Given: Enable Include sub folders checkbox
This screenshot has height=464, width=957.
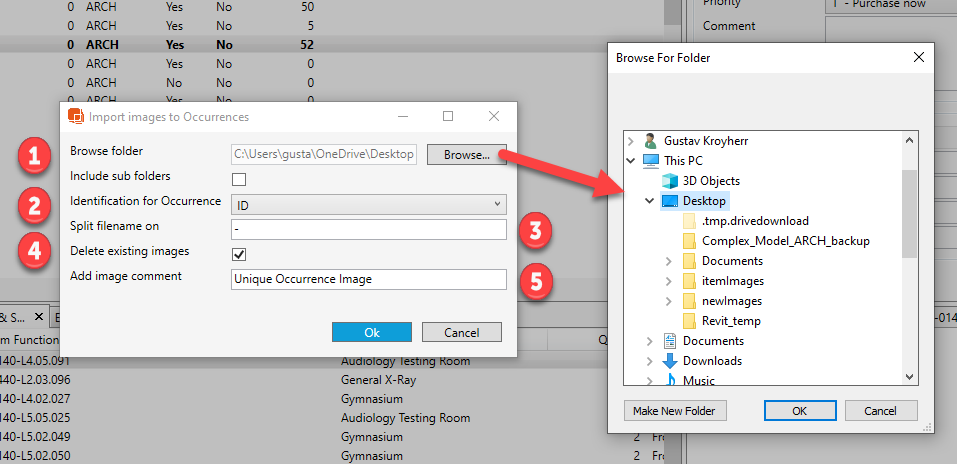Looking at the screenshot, I should click(x=239, y=179).
